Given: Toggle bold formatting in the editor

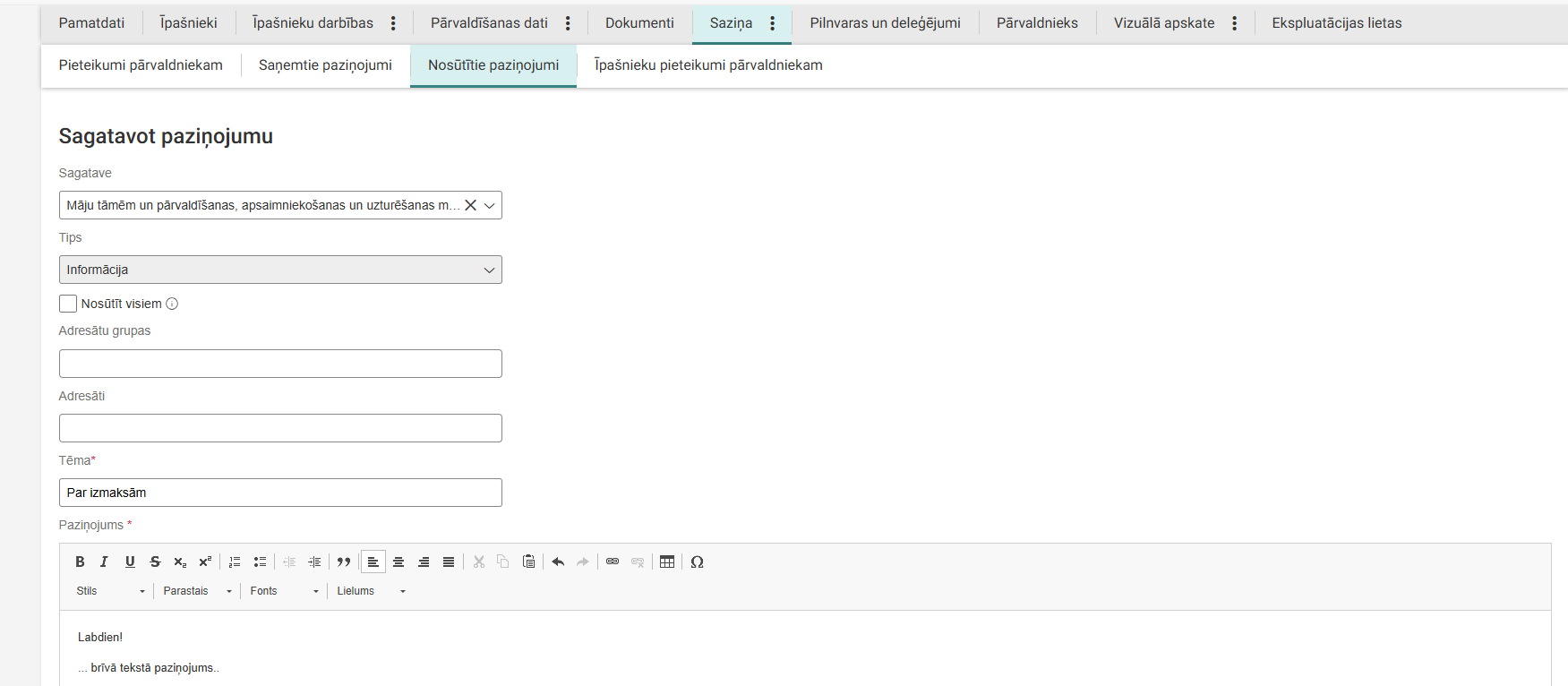Looking at the screenshot, I should pyautogui.click(x=80, y=562).
